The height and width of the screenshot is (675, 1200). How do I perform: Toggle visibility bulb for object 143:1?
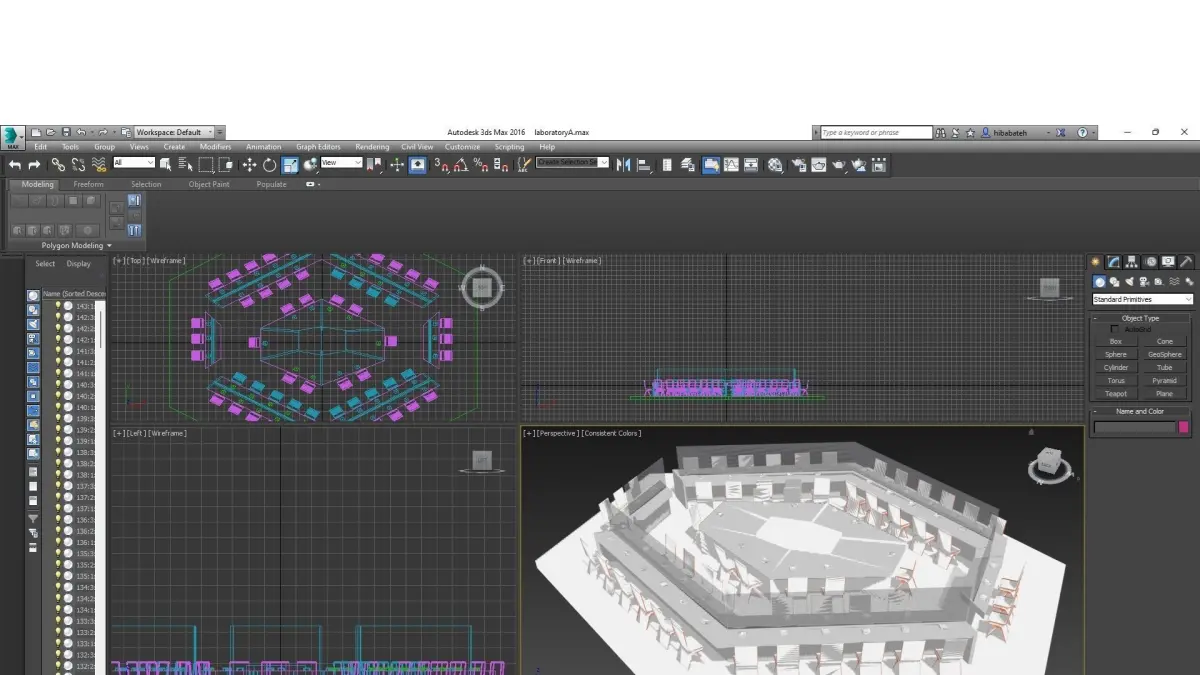tap(58, 306)
